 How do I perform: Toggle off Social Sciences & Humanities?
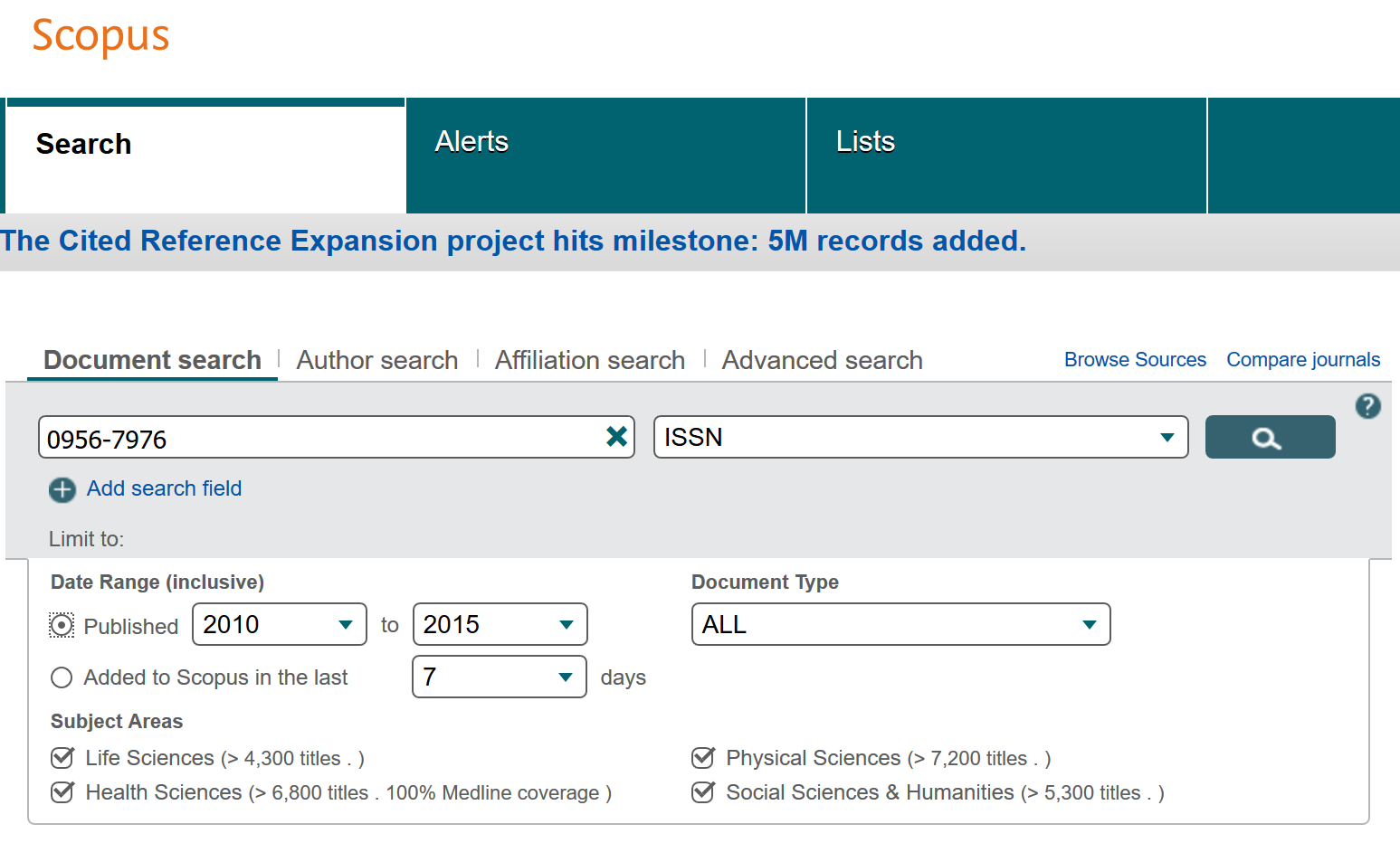703,792
